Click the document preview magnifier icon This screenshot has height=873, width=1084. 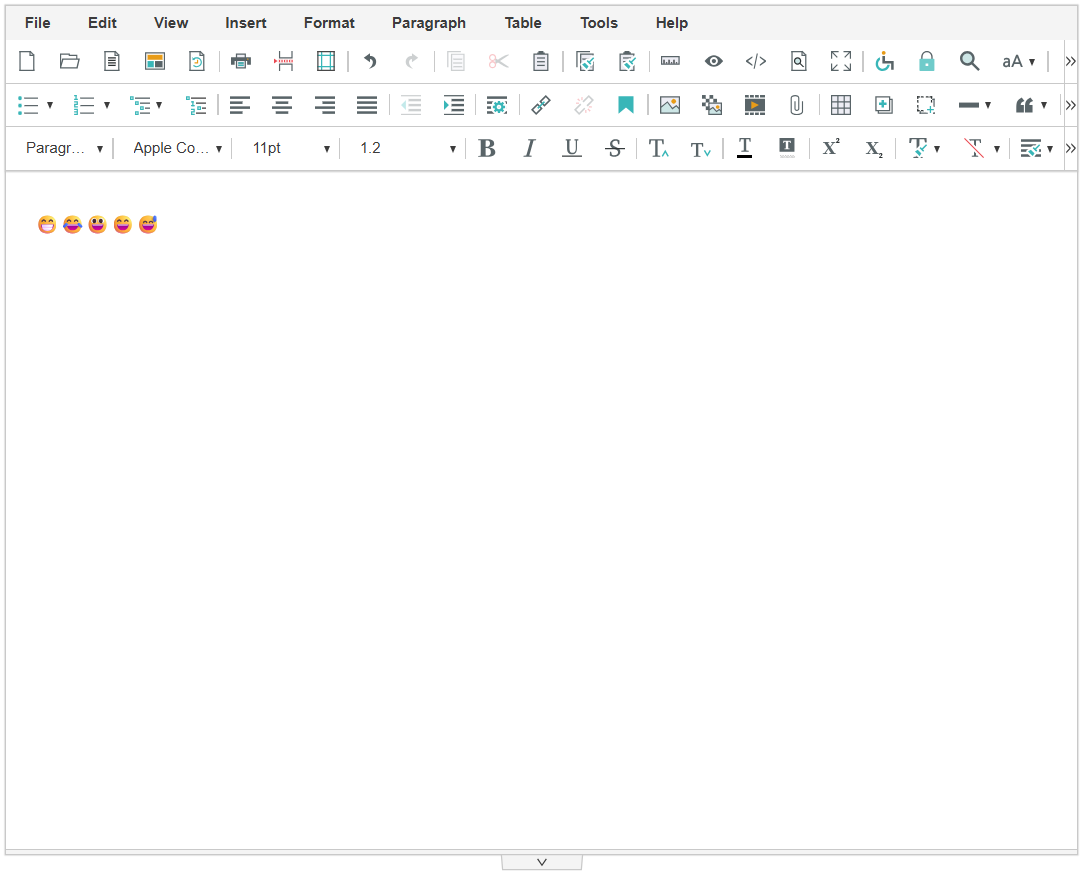click(x=798, y=62)
